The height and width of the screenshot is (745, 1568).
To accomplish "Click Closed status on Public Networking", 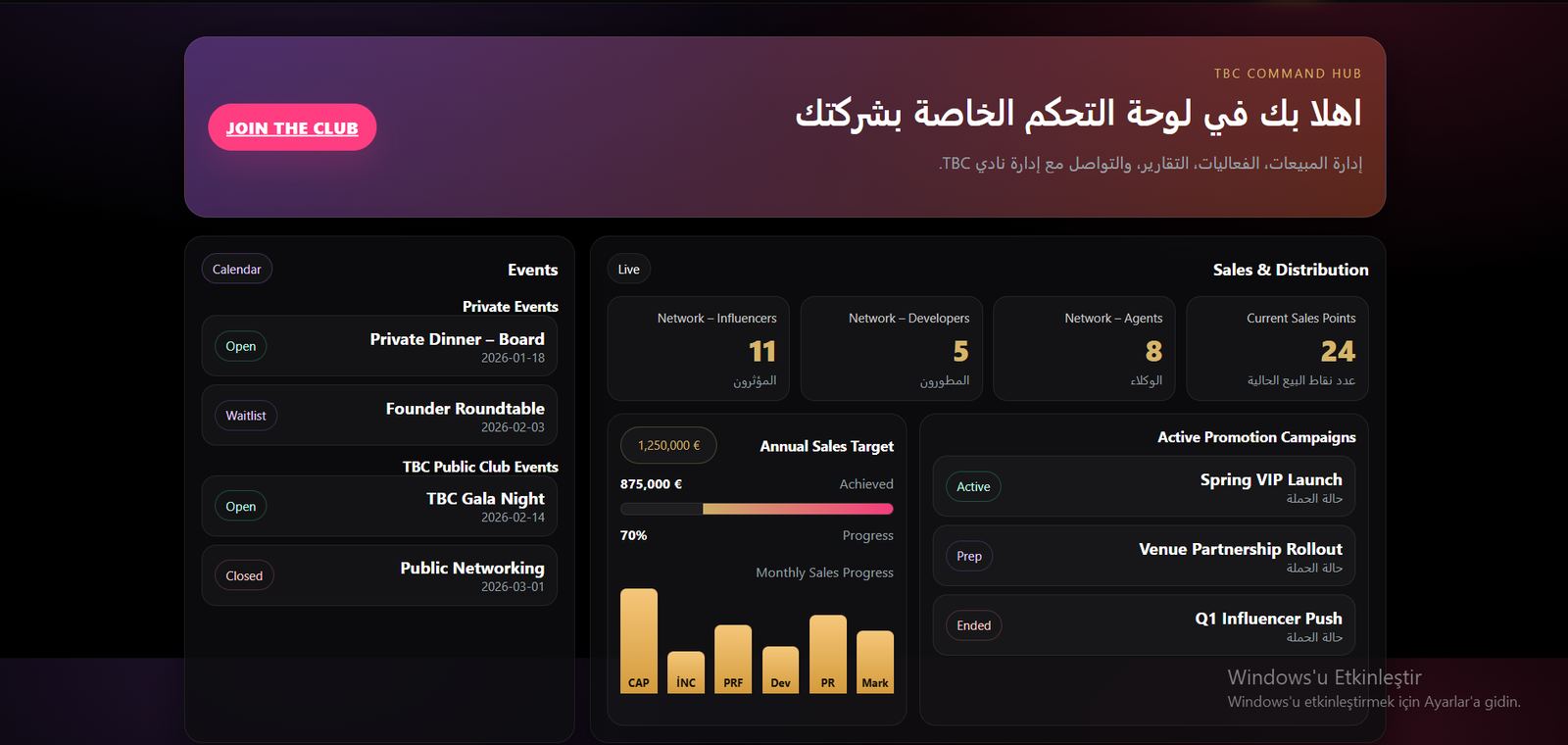I will [x=244, y=575].
